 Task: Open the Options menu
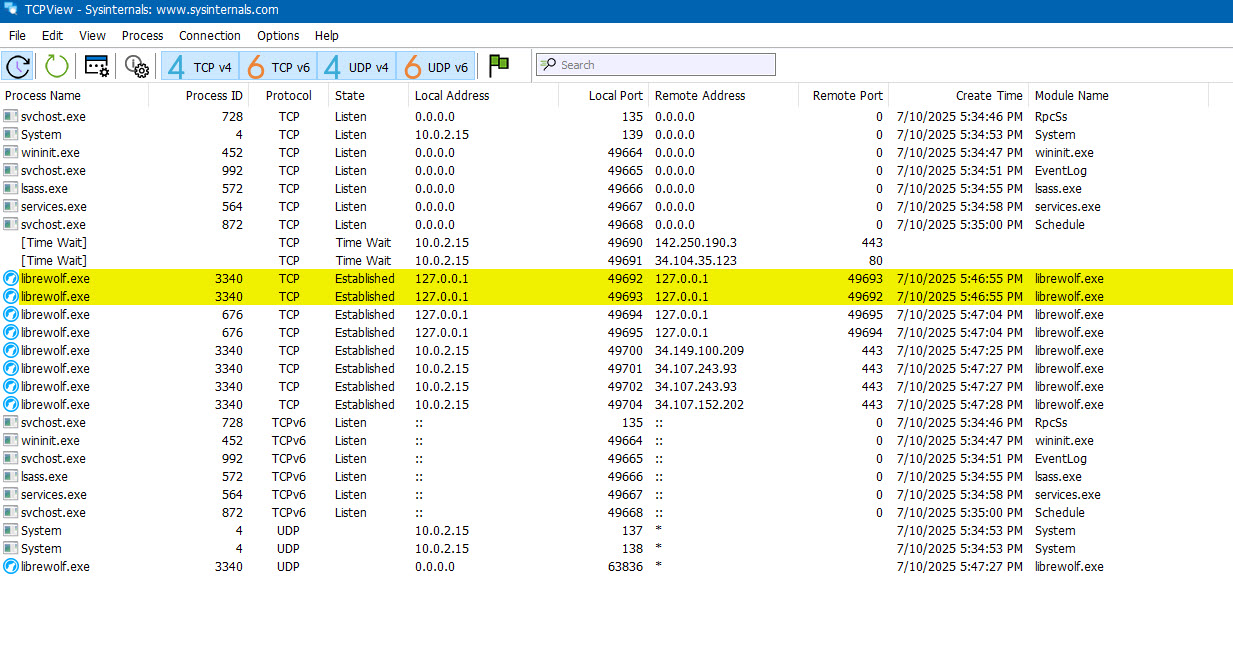pyautogui.click(x=278, y=36)
